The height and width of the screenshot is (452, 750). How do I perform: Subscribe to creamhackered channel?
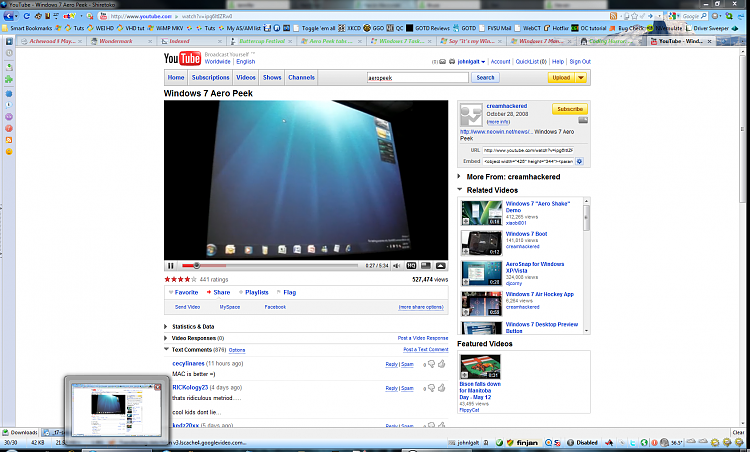pyautogui.click(x=570, y=109)
